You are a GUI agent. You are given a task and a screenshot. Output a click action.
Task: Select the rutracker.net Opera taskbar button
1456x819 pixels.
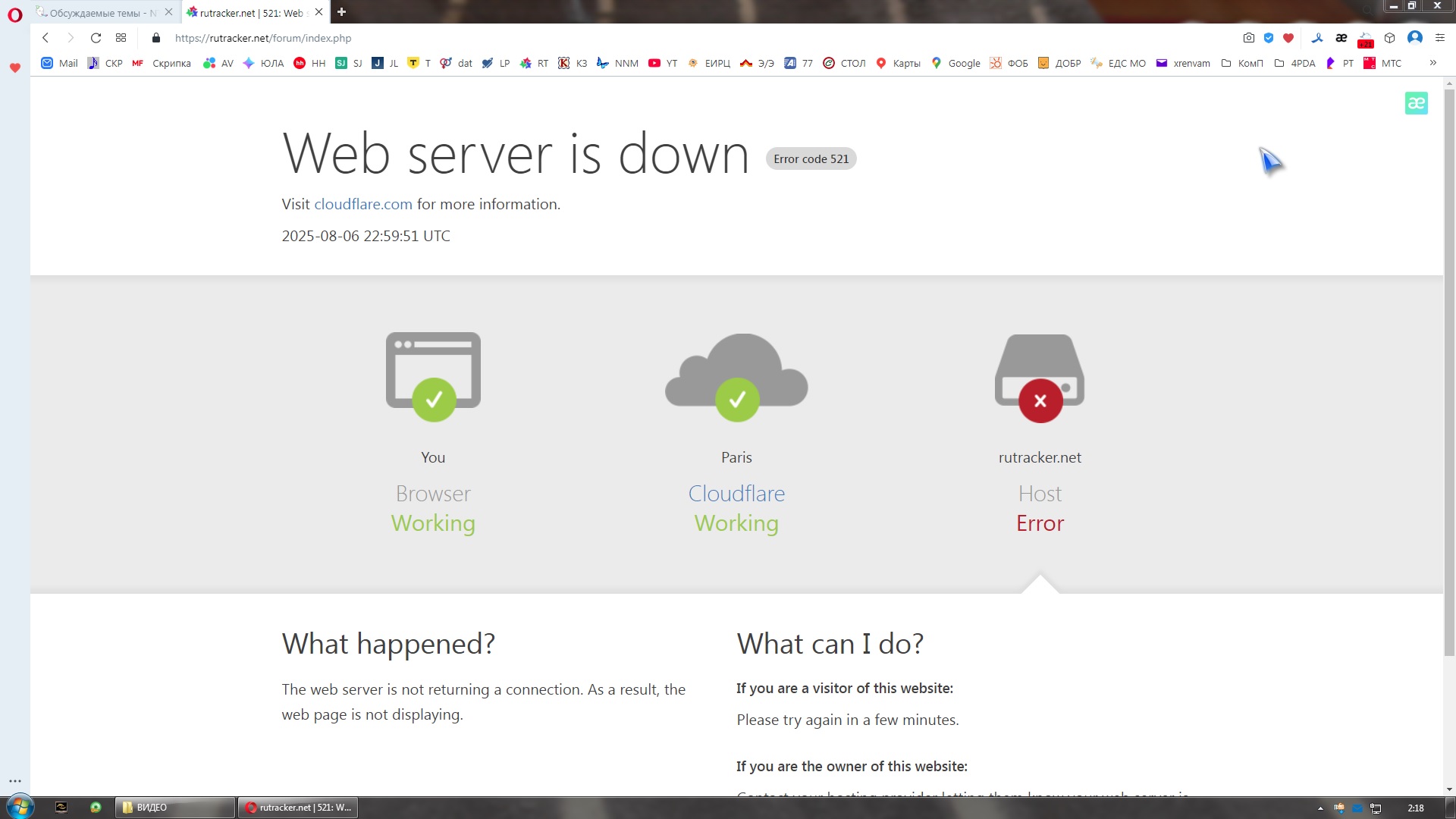[x=298, y=808]
